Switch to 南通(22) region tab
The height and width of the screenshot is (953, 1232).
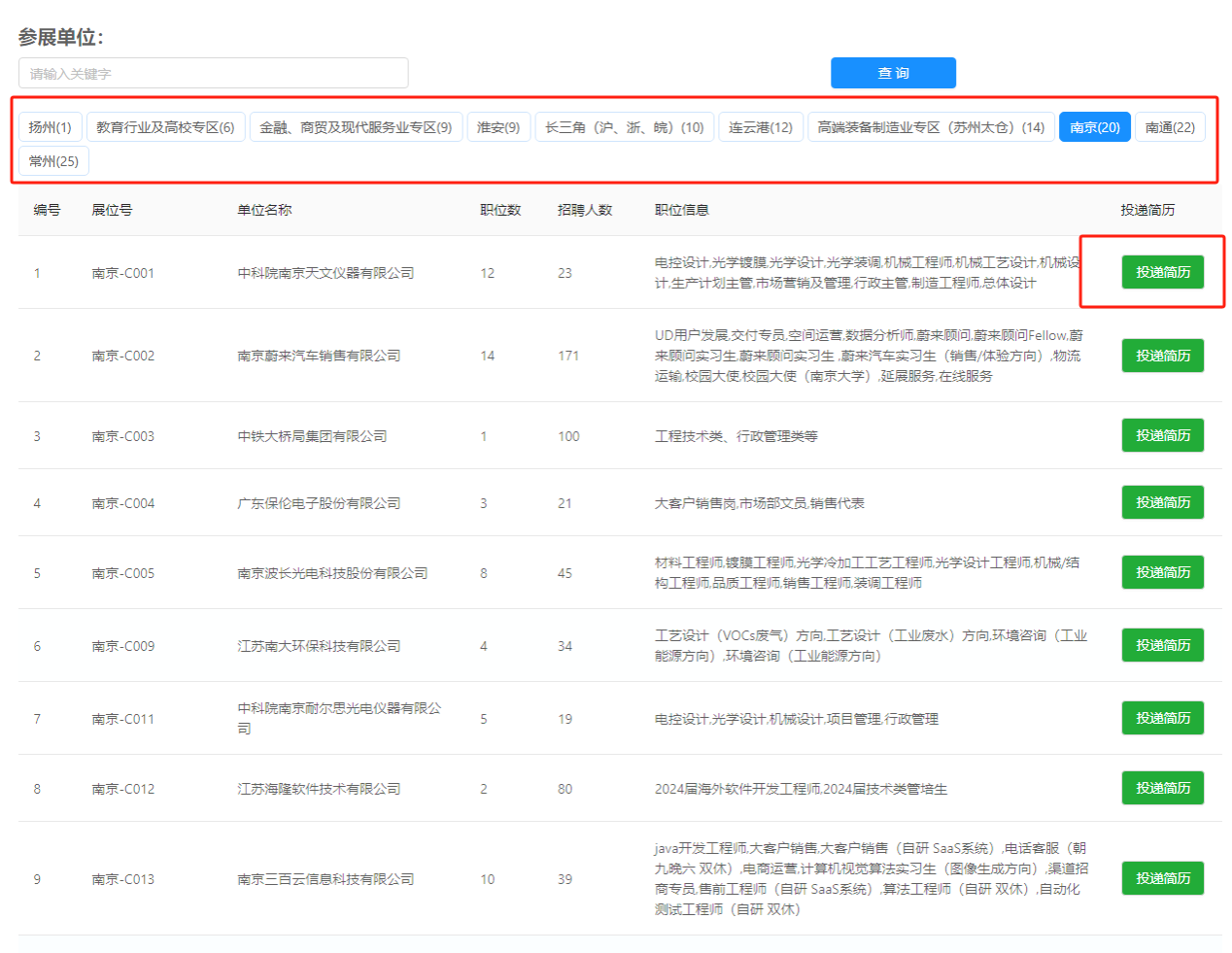click(x=1170, y=127)
